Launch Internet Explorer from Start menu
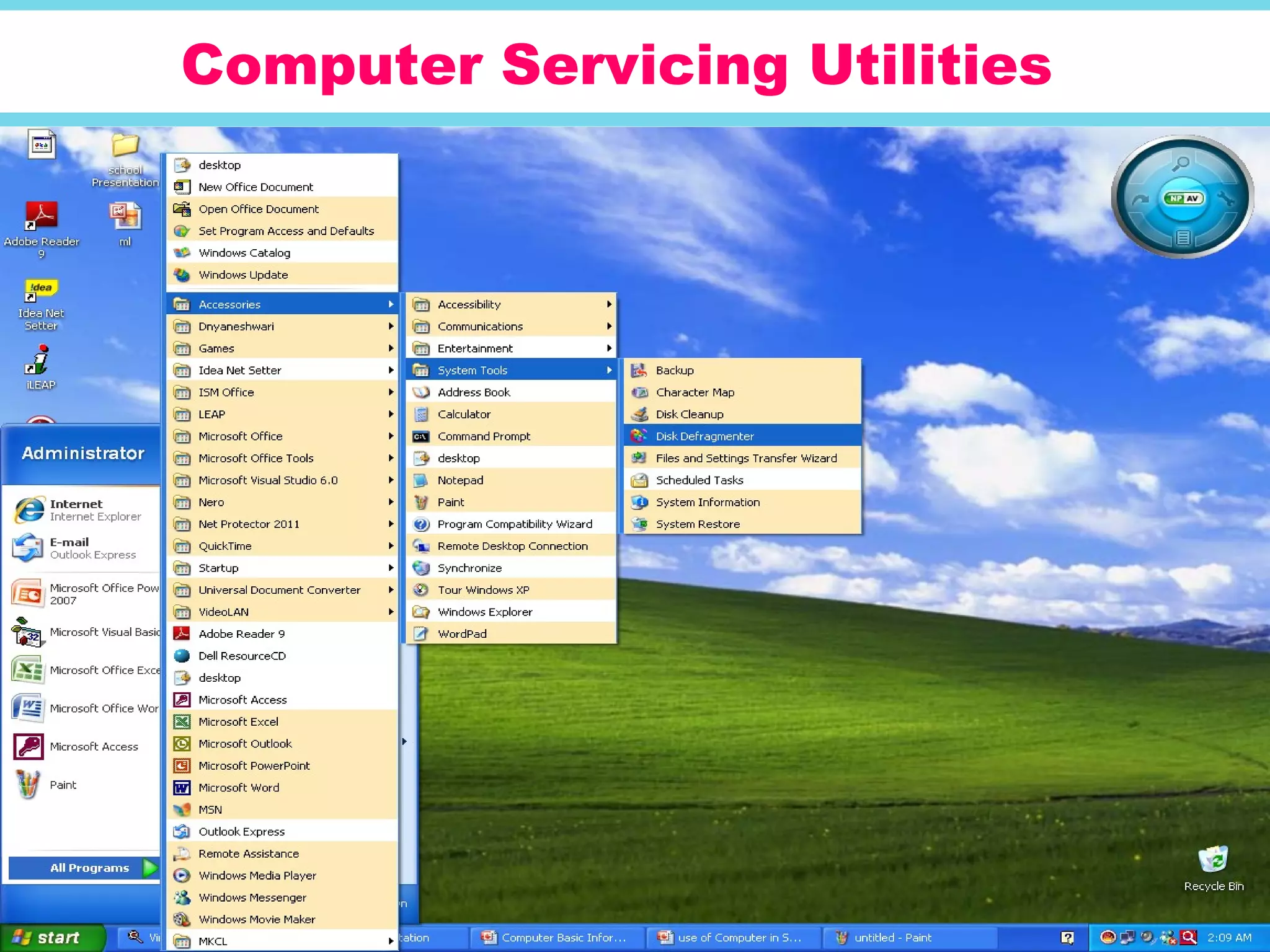This screenshot has width=1270, height=952. (x=82, y=510)
